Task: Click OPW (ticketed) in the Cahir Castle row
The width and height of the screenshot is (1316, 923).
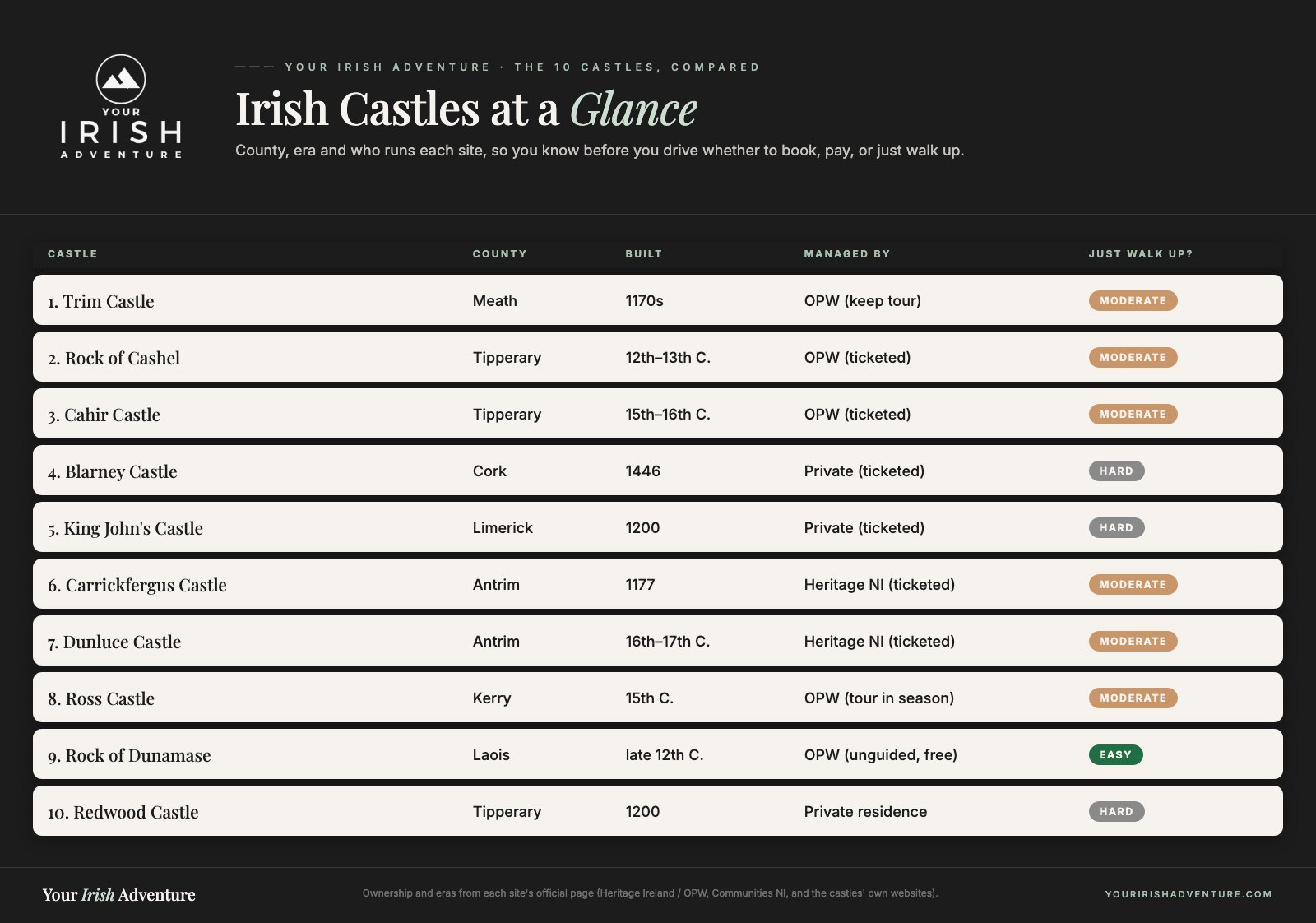Action: tap(857, 414)
